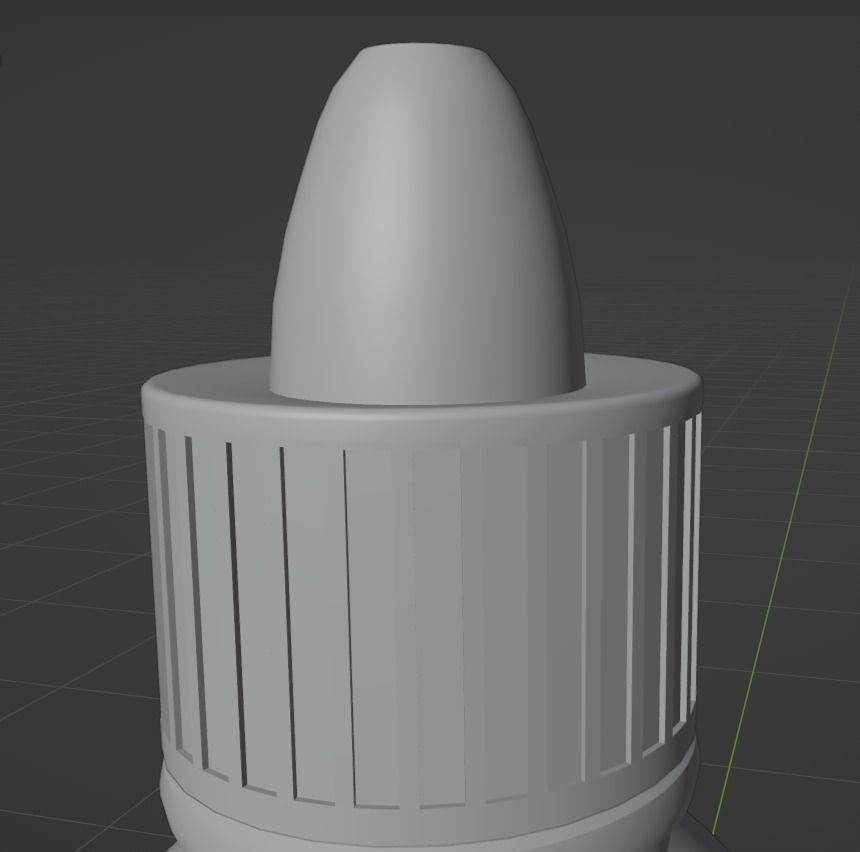Select the bullet-shaped nozzle tip mesh
Image resolution: width=860 pixels, height=852 pixels.
click(427, 225)
